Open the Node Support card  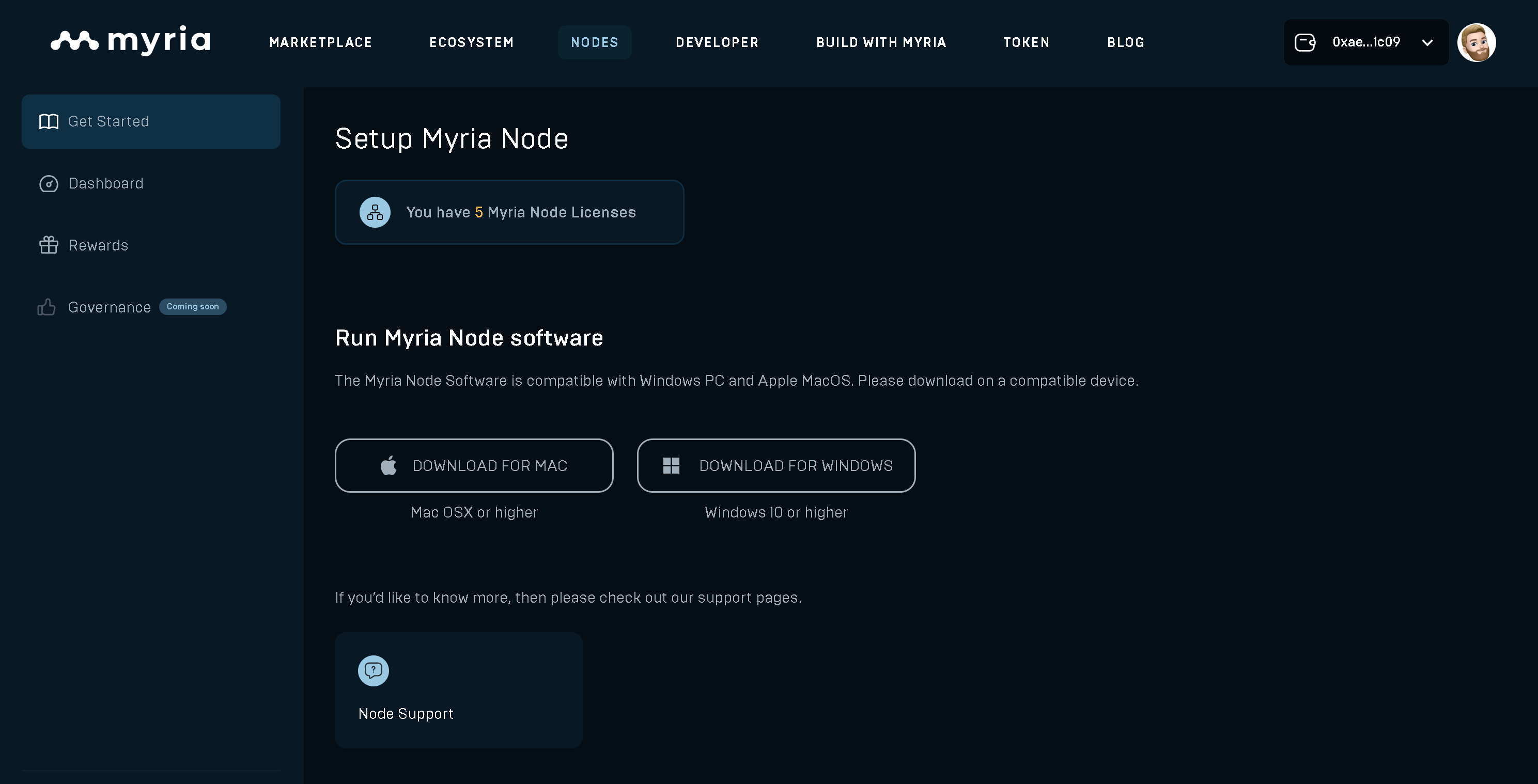click(x=459, y=691)
